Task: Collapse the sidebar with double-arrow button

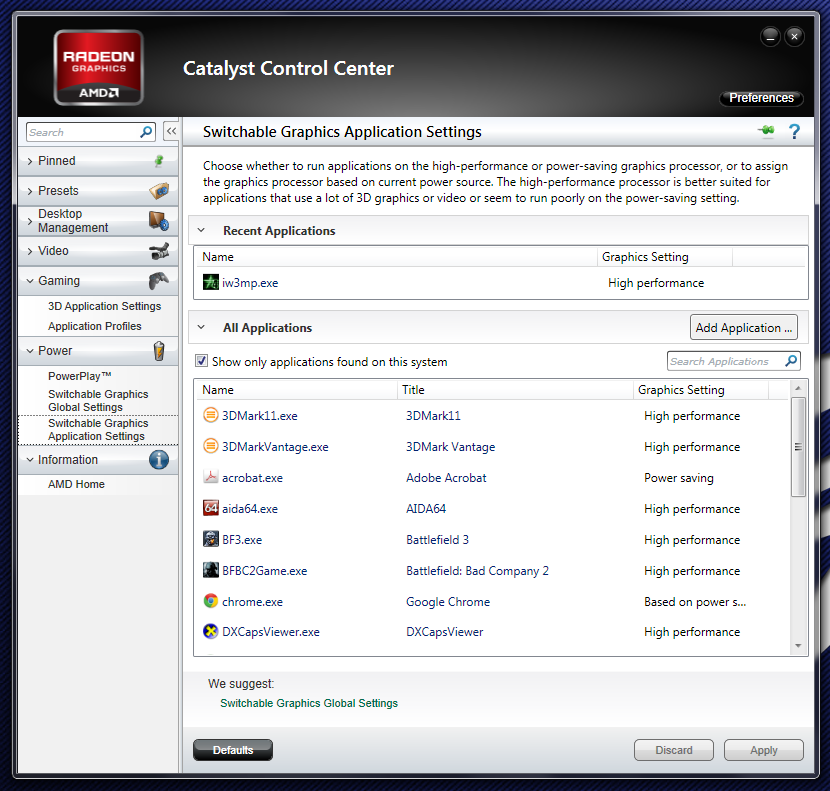Action: pos(171,131)
